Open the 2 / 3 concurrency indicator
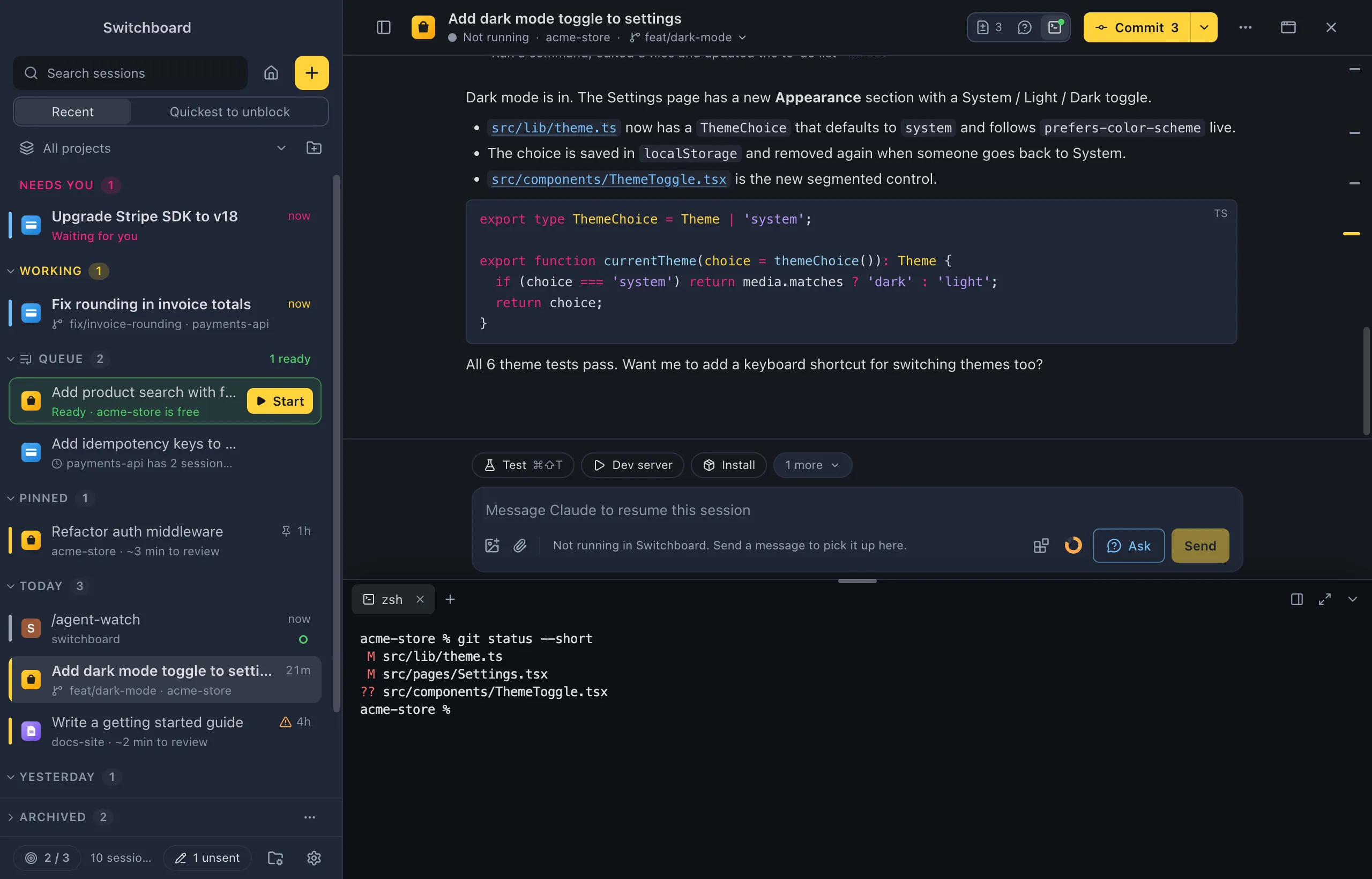This screenshot has width=1372, height=879. pyautogui.click(x=47, y=858)
